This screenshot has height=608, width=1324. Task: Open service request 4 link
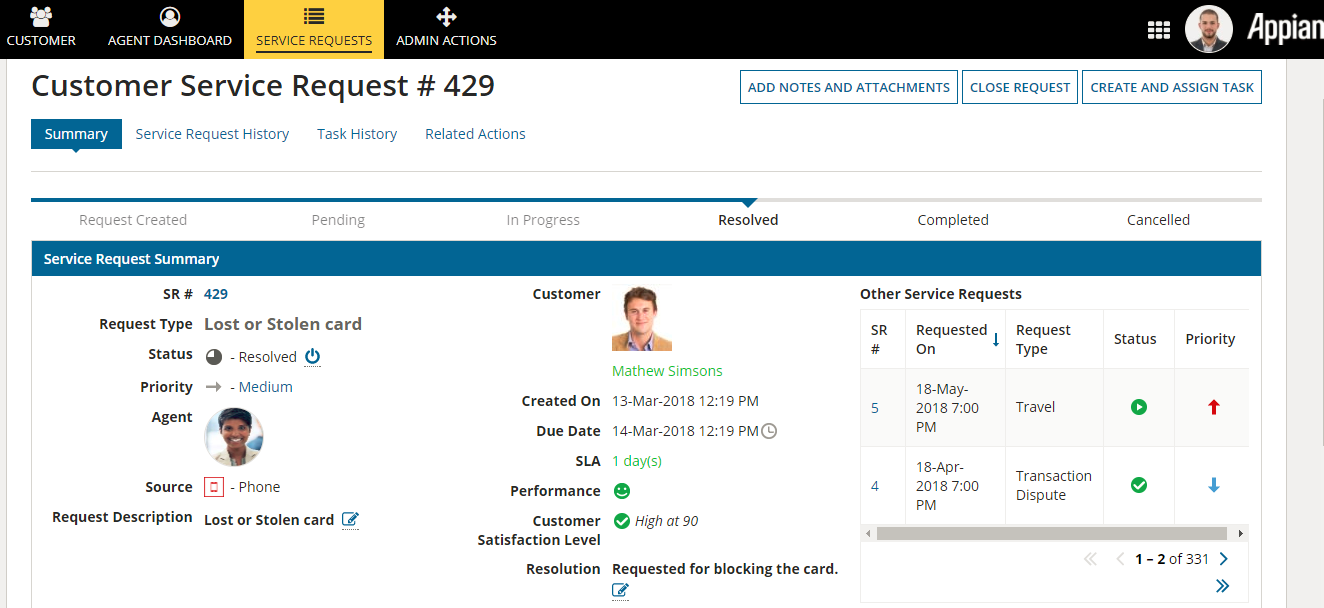[875, 486]
